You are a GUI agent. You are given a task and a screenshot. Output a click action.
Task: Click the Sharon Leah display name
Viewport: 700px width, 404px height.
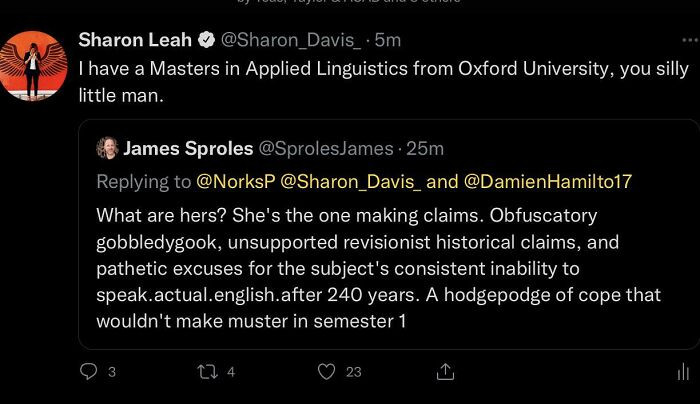pyautogui.click(x=135, y=41)
